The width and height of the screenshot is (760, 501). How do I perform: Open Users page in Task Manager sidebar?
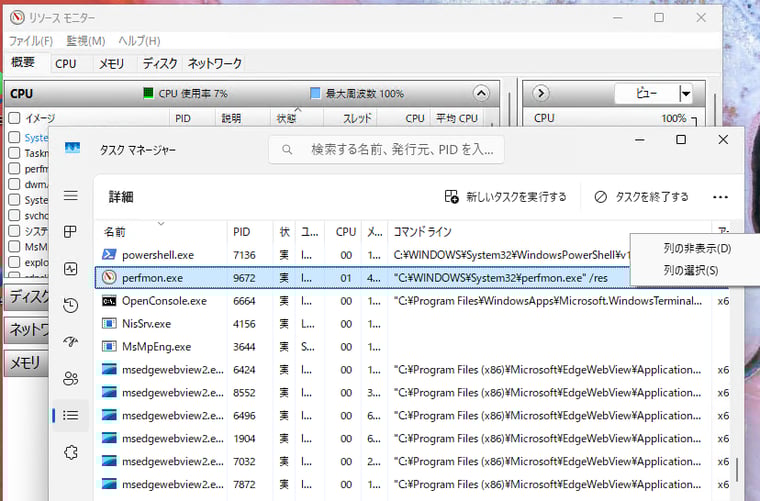coord(71,378)
